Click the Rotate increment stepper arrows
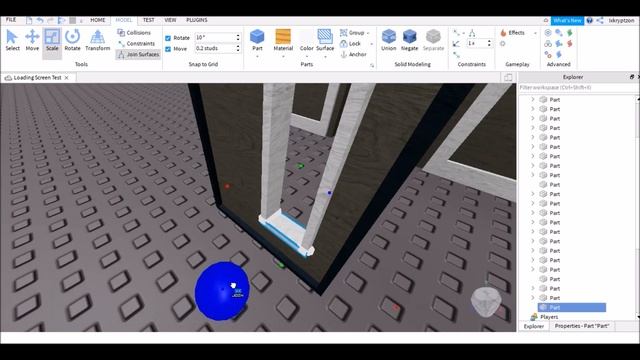 238,37
